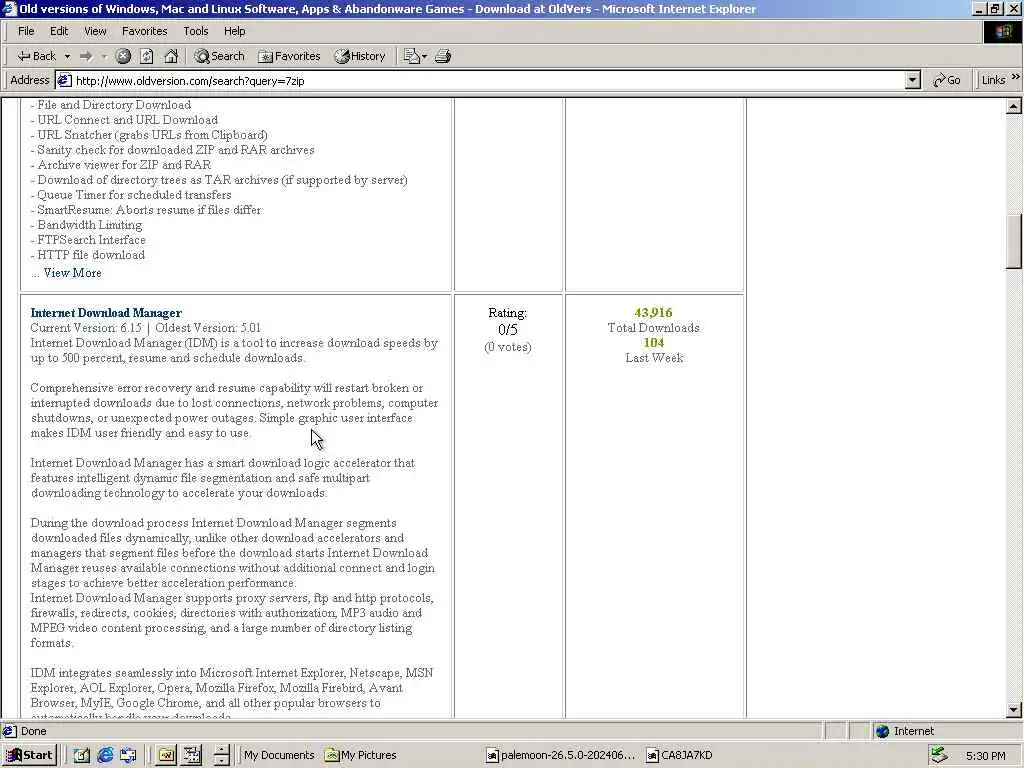Open the View menu
Viewport: 1024px width, 768px height.
(x=95, y=31)
